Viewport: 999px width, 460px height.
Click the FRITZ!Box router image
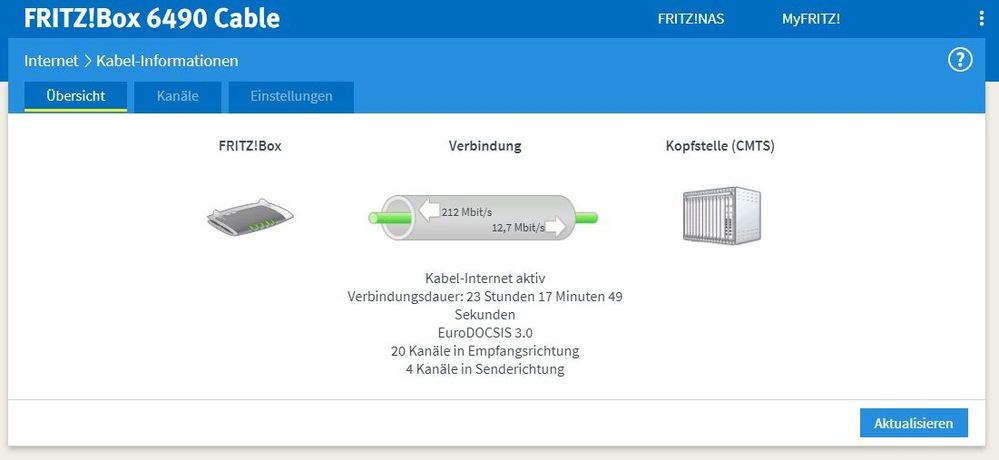[250, 216]
